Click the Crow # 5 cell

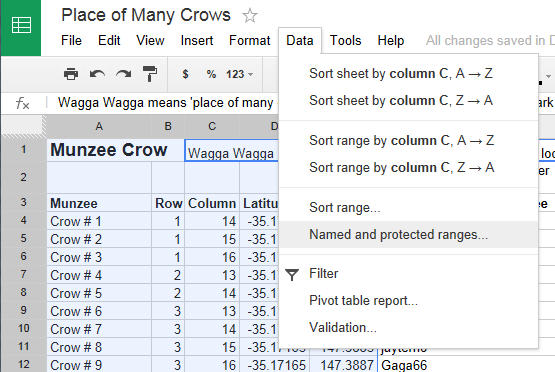(x=99, y=293)
